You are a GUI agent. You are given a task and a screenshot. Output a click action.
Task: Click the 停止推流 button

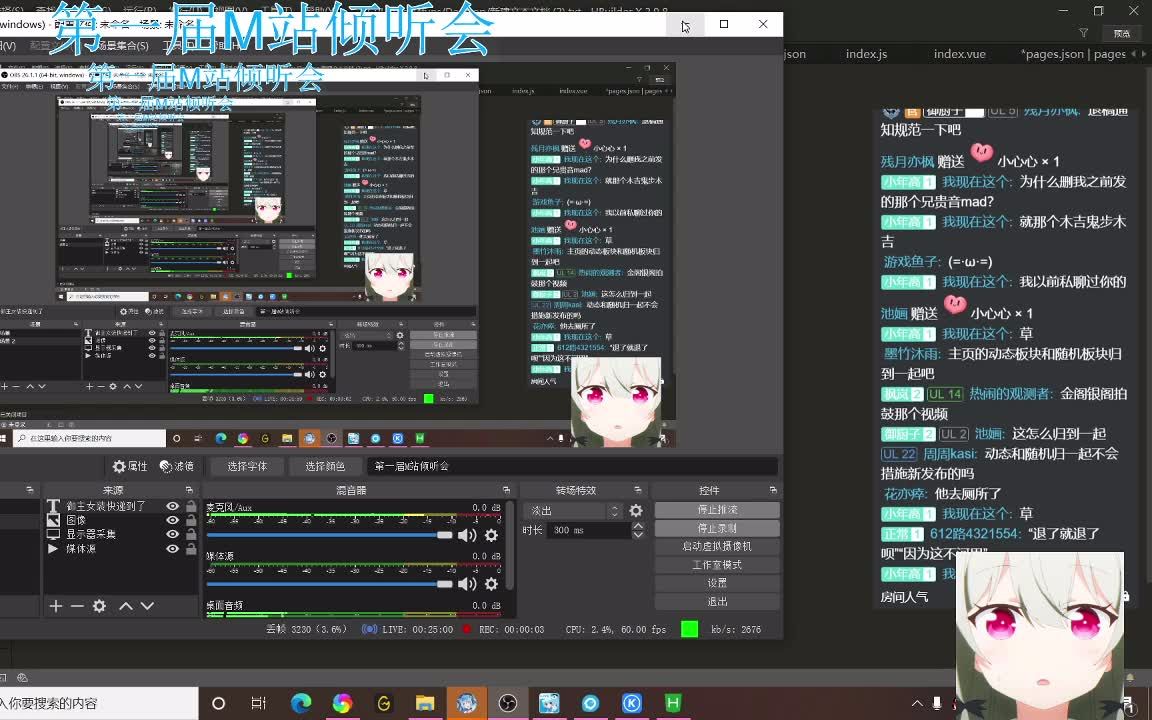pos(717,510)
